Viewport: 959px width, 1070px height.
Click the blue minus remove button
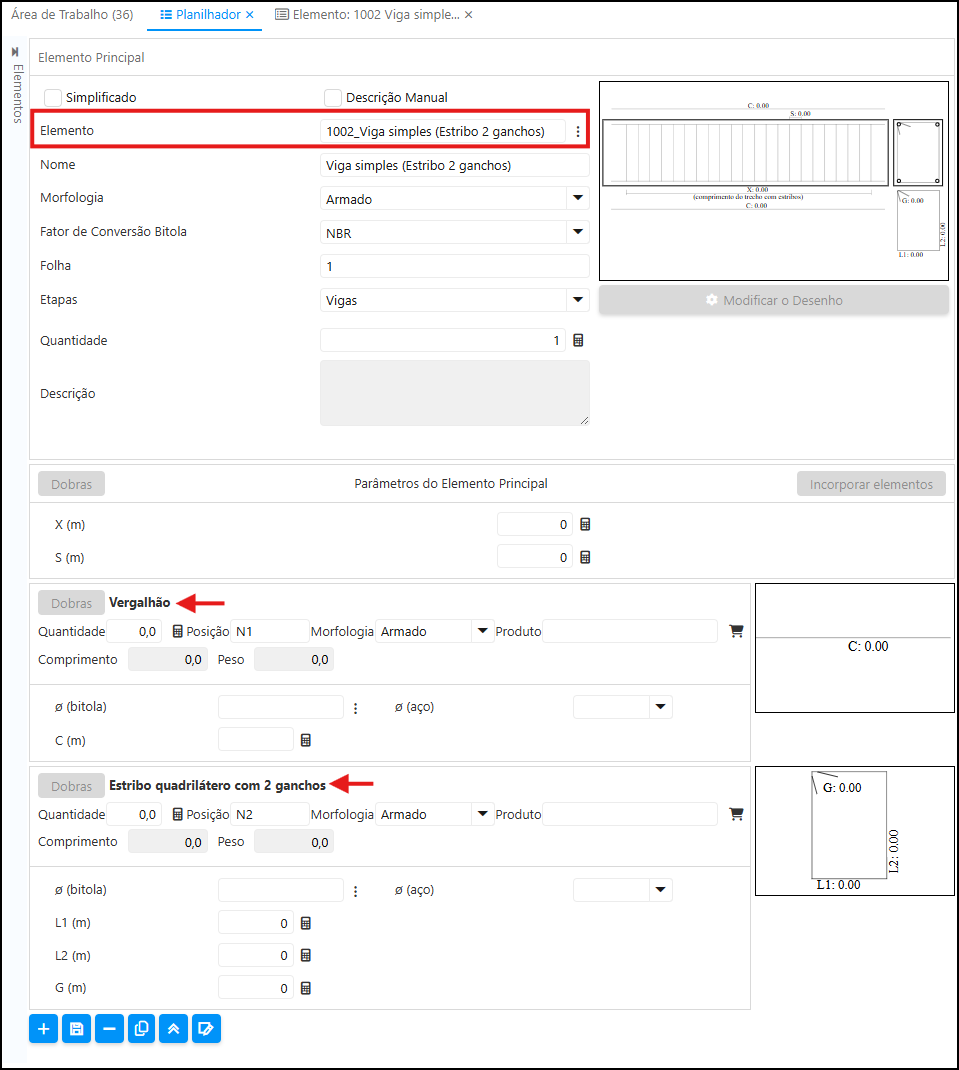109,1028
